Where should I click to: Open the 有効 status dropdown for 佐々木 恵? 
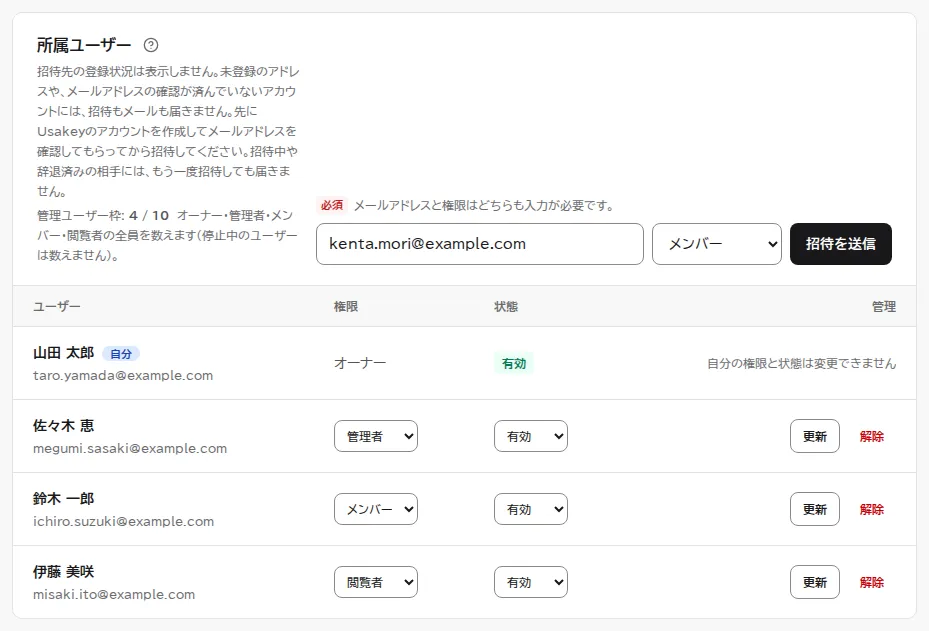pos(531,436)
